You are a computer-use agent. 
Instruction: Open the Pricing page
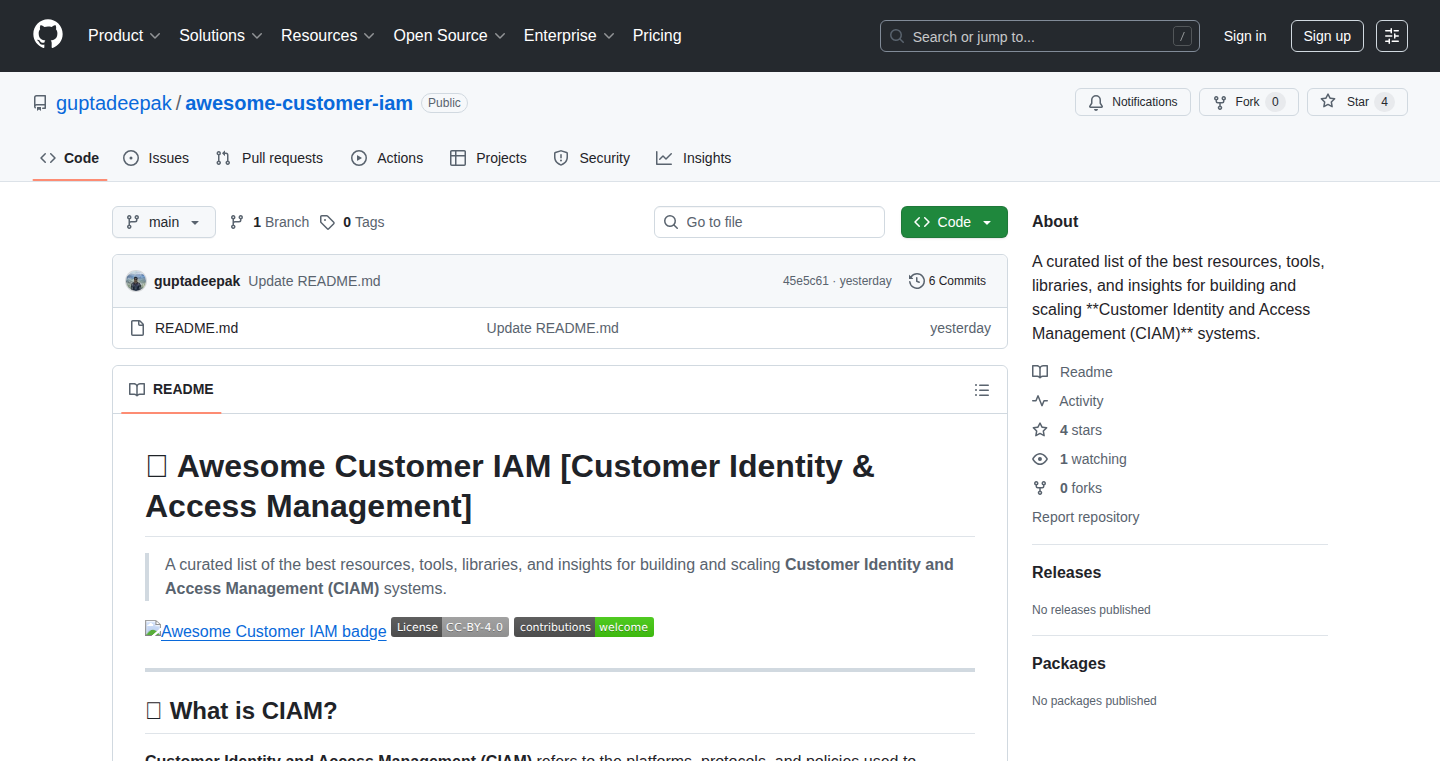(657, 36)
